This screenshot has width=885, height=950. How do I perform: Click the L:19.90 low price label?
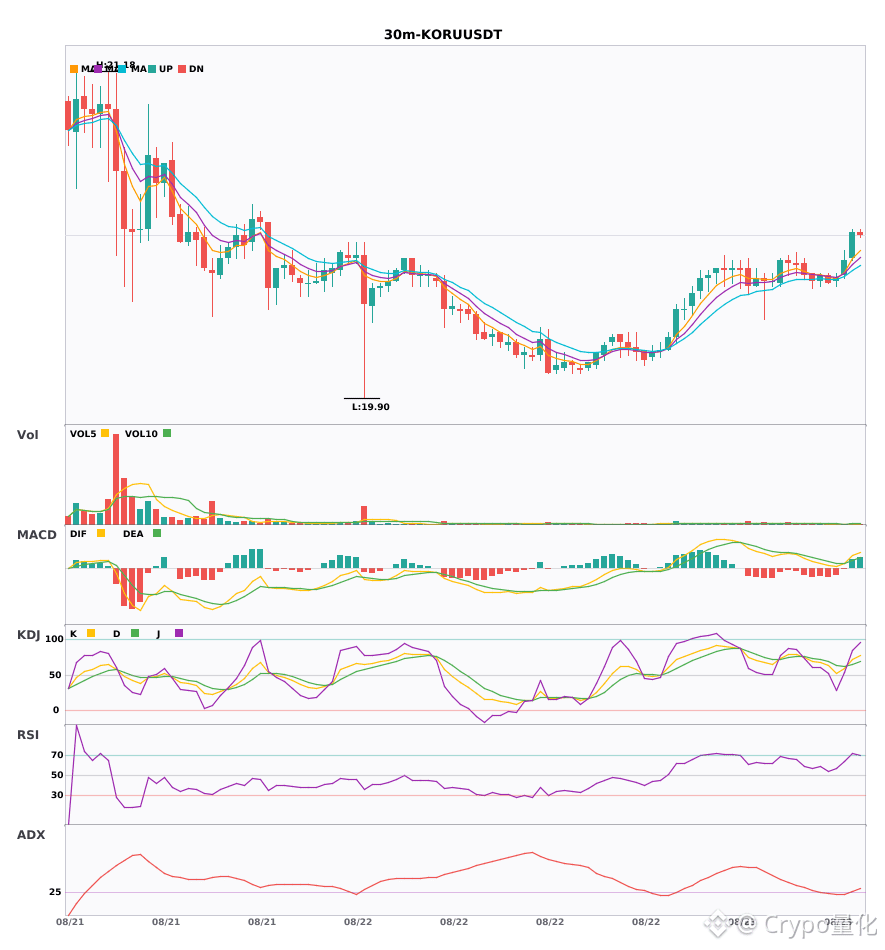371,407
